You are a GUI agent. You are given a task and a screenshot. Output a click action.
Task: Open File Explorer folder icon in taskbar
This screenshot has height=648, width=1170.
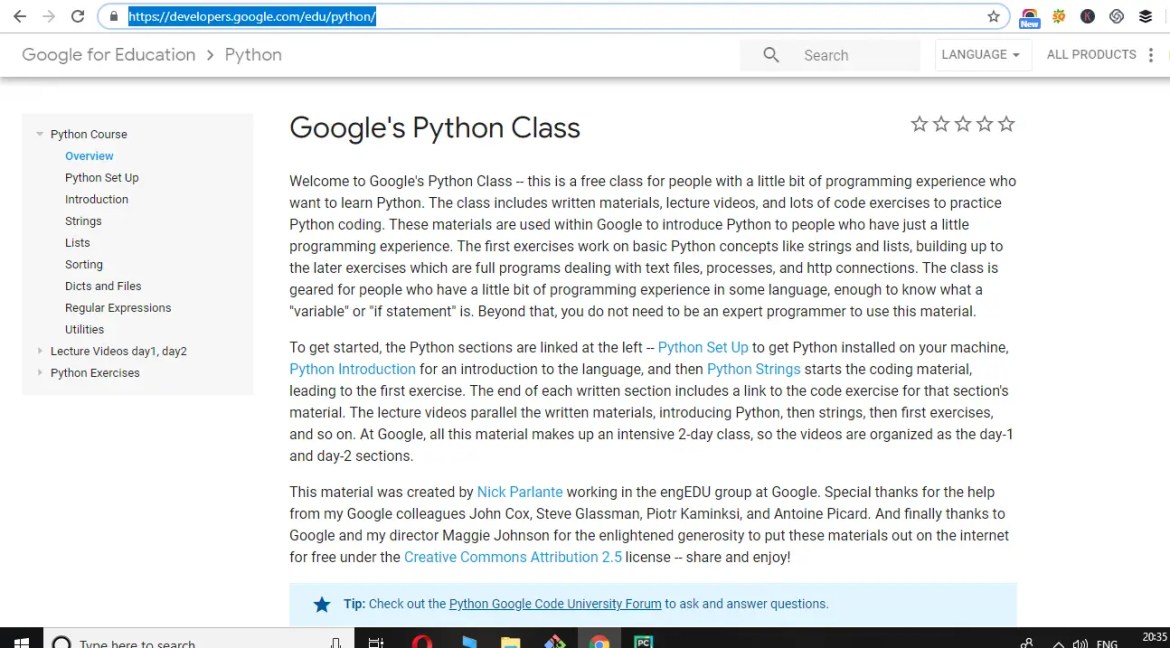[x=510, y=642]
